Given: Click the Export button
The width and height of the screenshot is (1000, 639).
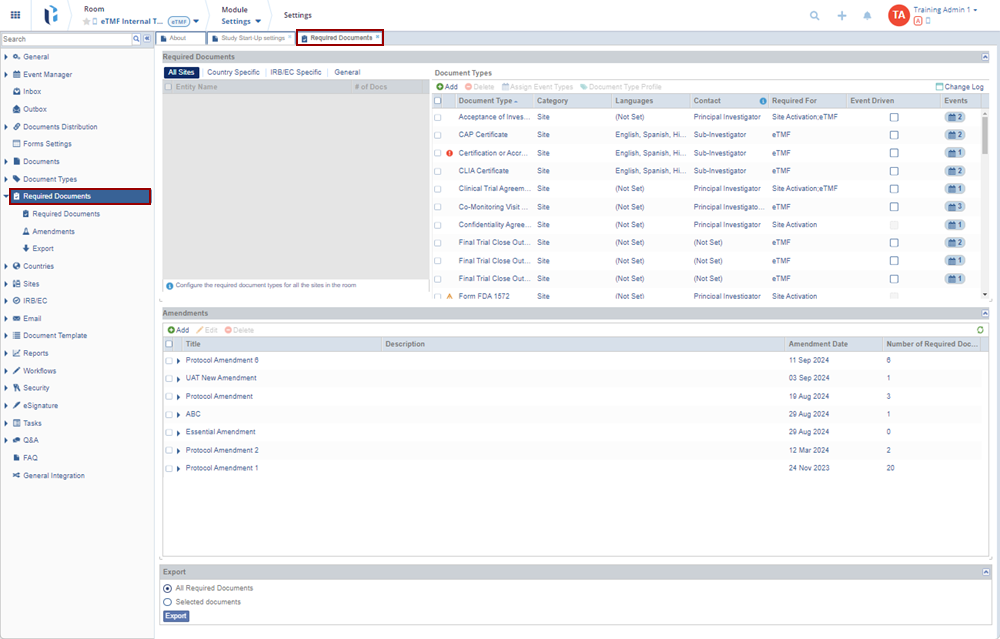Looking at the screenshot, I should (176, 616).
